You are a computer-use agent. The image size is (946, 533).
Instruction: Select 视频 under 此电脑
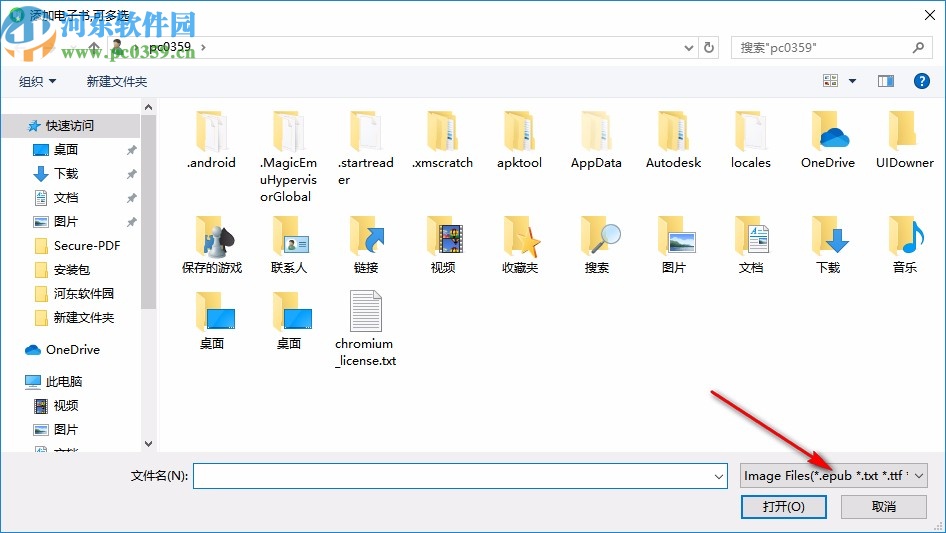pos(66,406)
